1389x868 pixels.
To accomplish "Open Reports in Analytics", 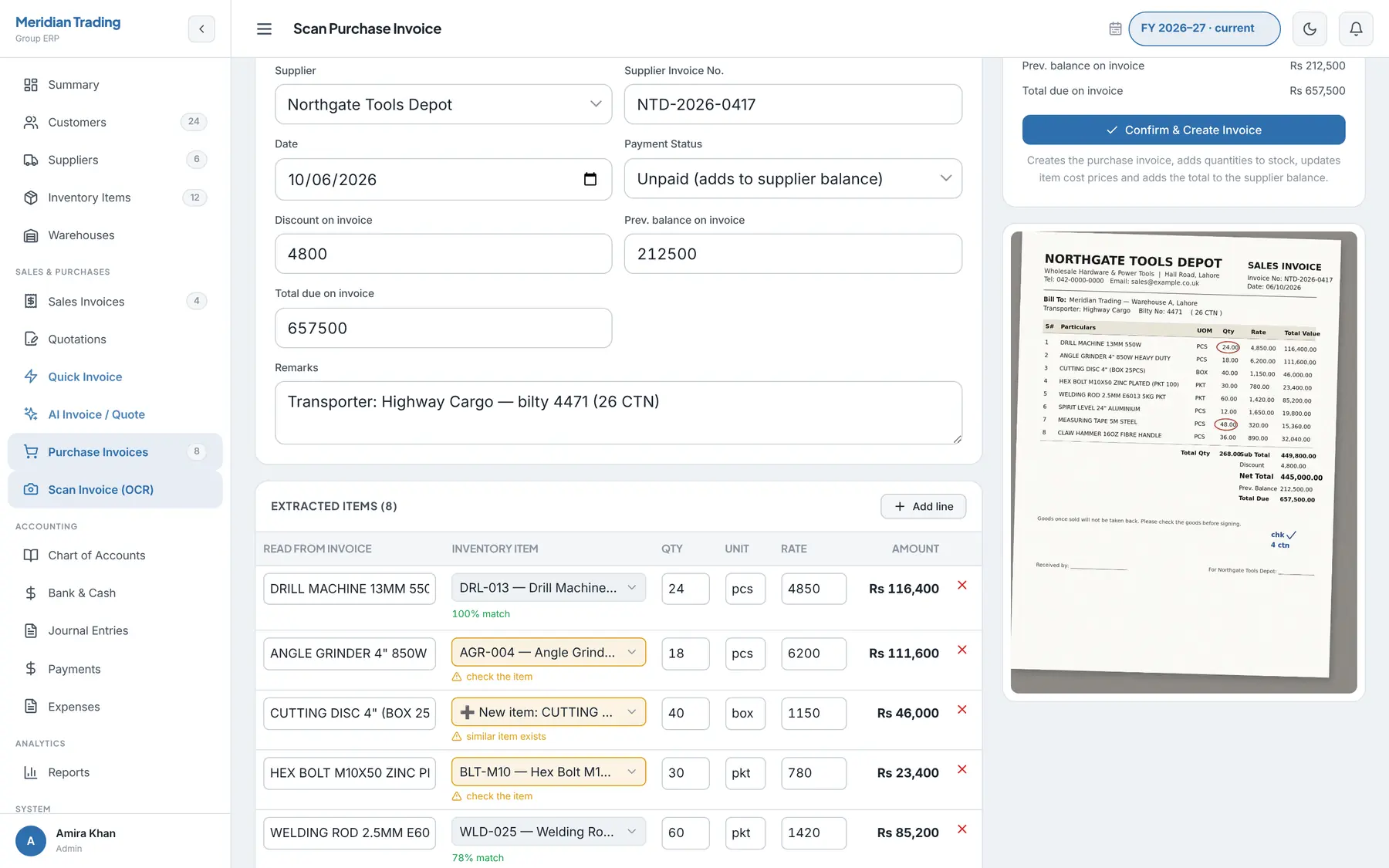I will (115, 772).
